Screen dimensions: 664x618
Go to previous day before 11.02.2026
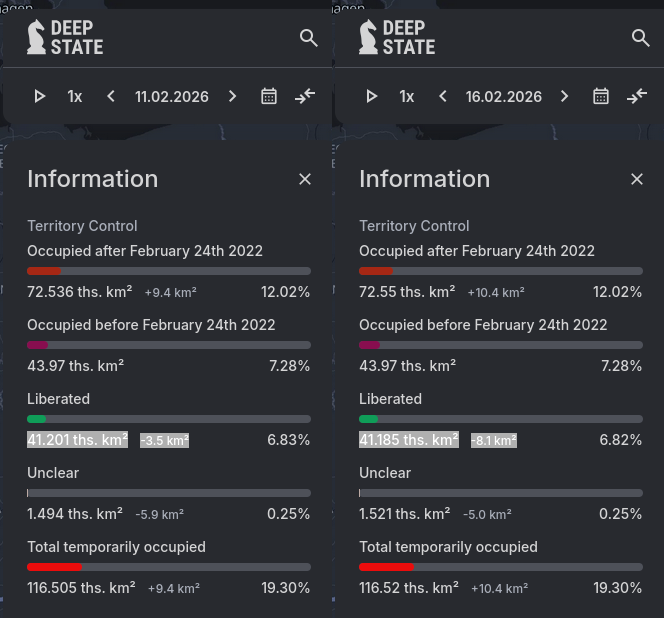111,97
